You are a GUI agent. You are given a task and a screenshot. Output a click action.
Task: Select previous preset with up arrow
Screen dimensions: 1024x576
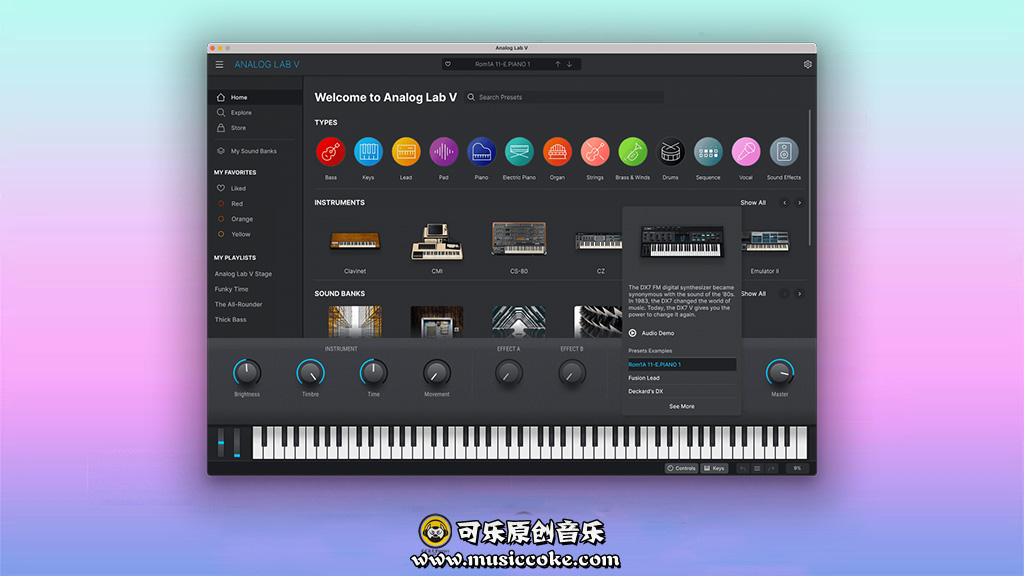pyautogui.click(x=558, y=64)
